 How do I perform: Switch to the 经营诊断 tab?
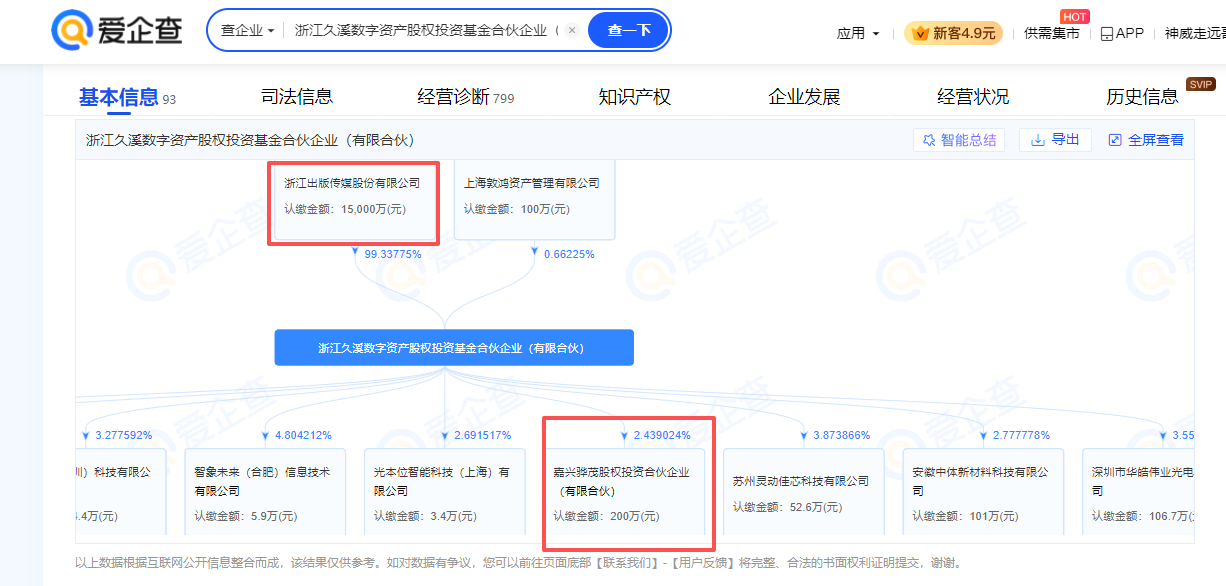tap(465, 97)
